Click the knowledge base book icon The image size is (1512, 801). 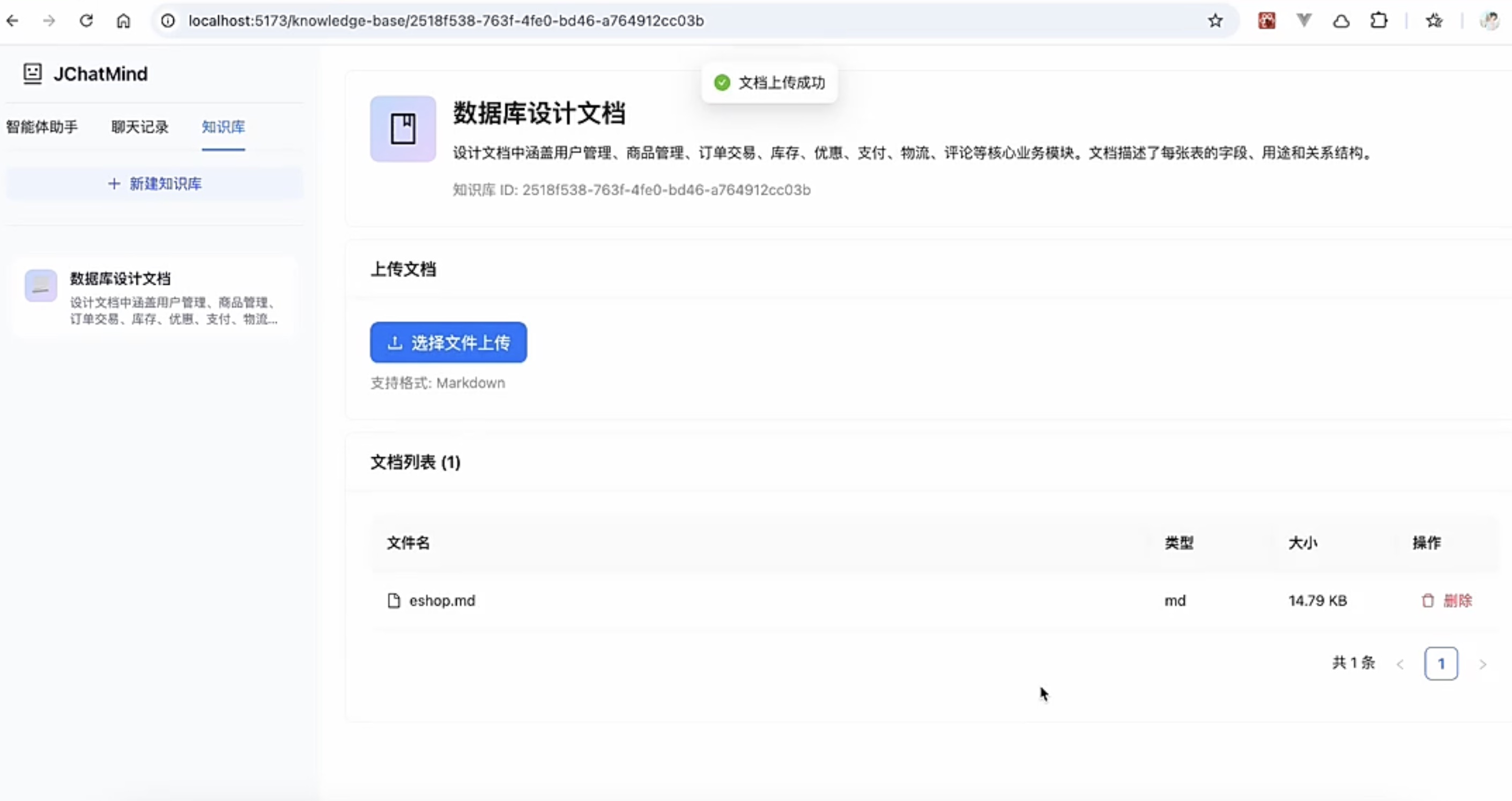click(x=403, y=129)
